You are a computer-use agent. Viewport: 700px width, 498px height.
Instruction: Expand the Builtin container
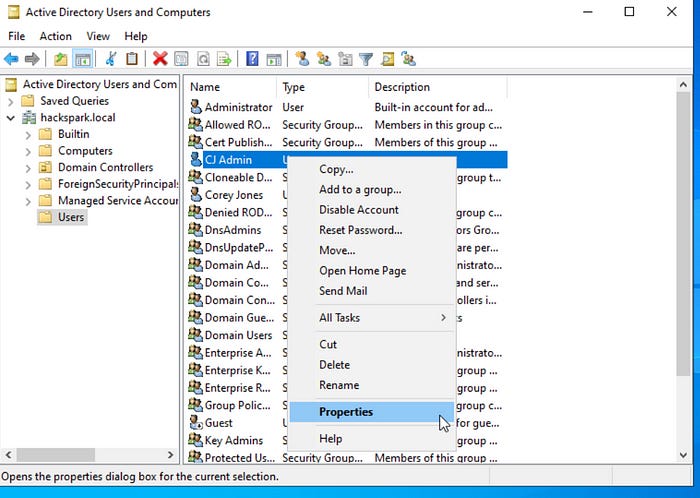point(28,135)
